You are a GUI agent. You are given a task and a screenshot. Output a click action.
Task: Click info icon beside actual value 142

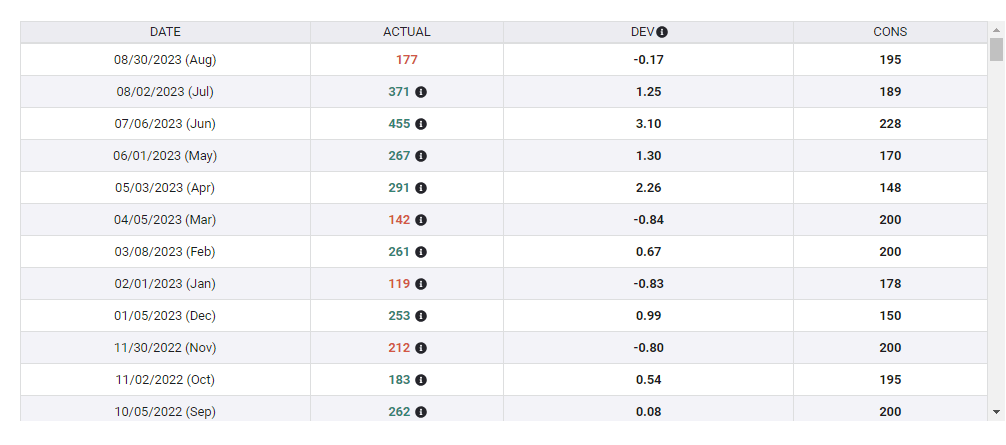(421, 220)
